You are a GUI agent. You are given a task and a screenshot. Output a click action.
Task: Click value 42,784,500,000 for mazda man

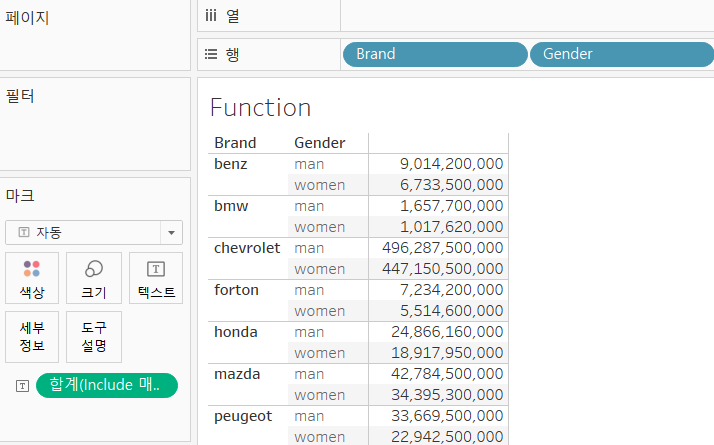point(447,373)
